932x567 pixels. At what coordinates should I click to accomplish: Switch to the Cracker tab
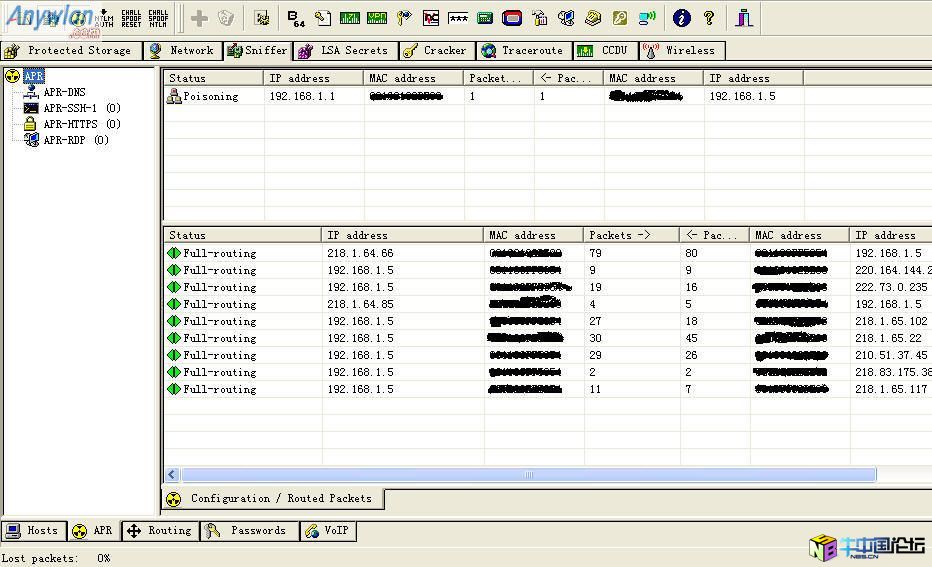435,50
